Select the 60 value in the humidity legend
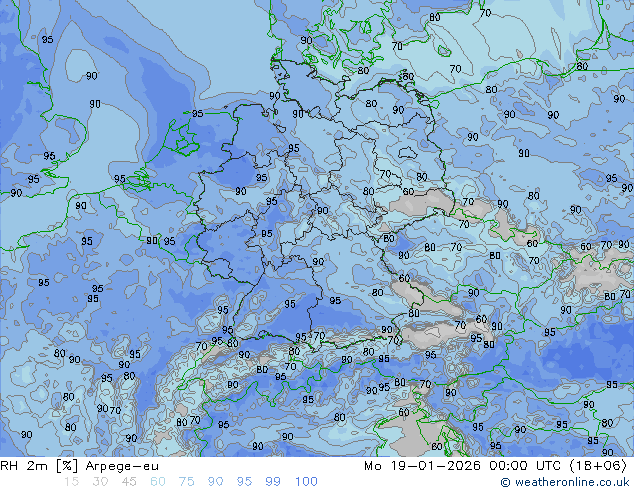Screen dimensions: 634x490 (158, 482)
